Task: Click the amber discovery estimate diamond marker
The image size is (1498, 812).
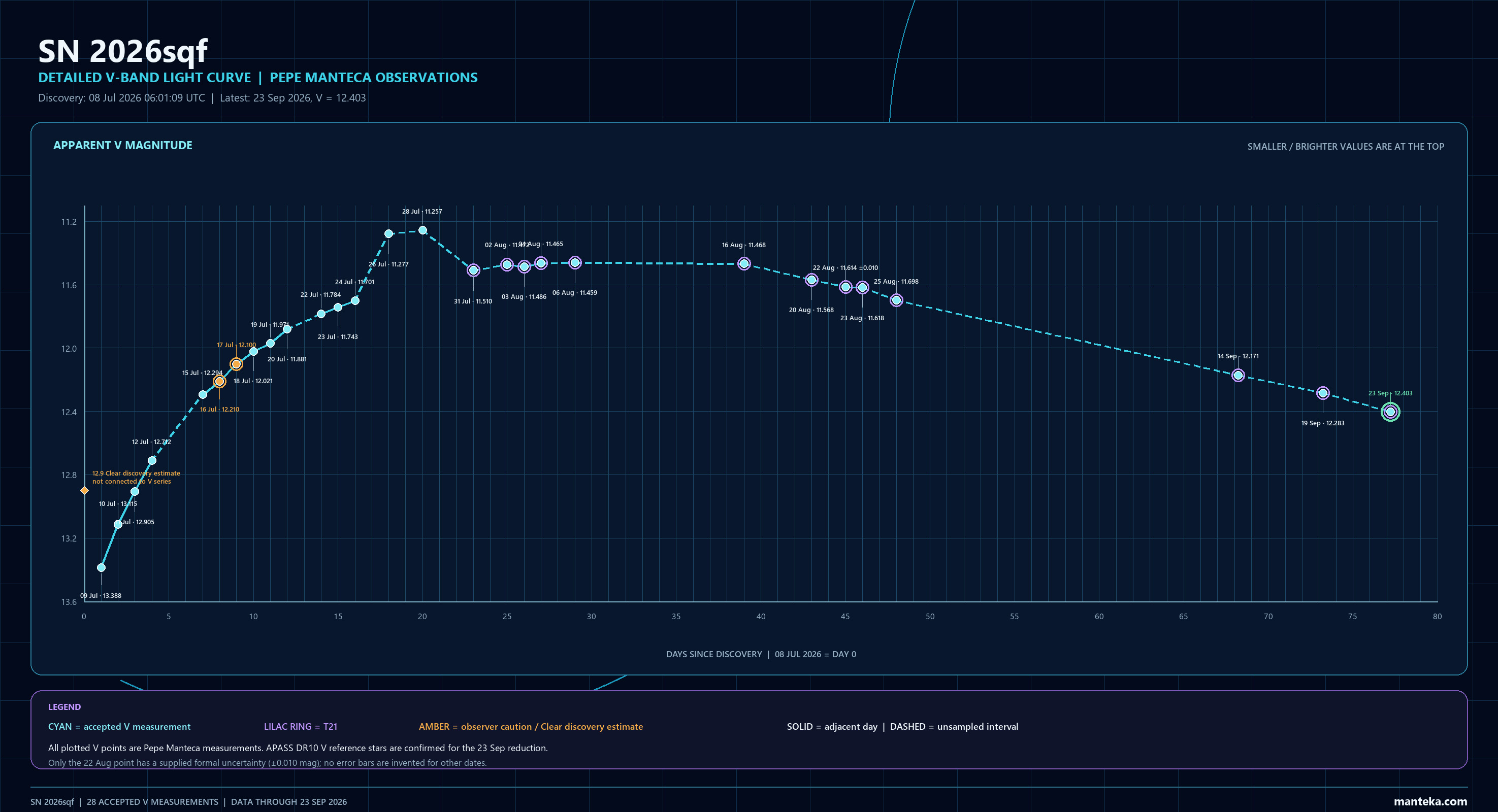Action: click(x=84, y=491)
